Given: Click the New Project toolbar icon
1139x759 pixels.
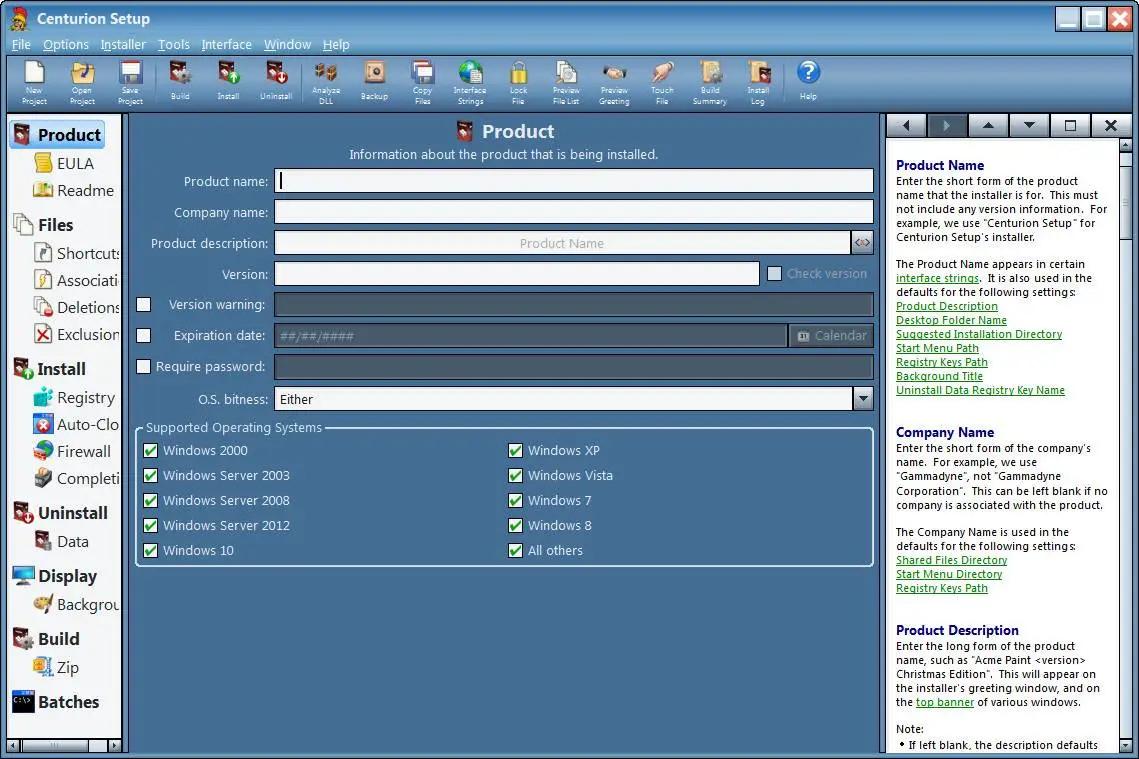Looking at the screenshot, I should [34, 82].
